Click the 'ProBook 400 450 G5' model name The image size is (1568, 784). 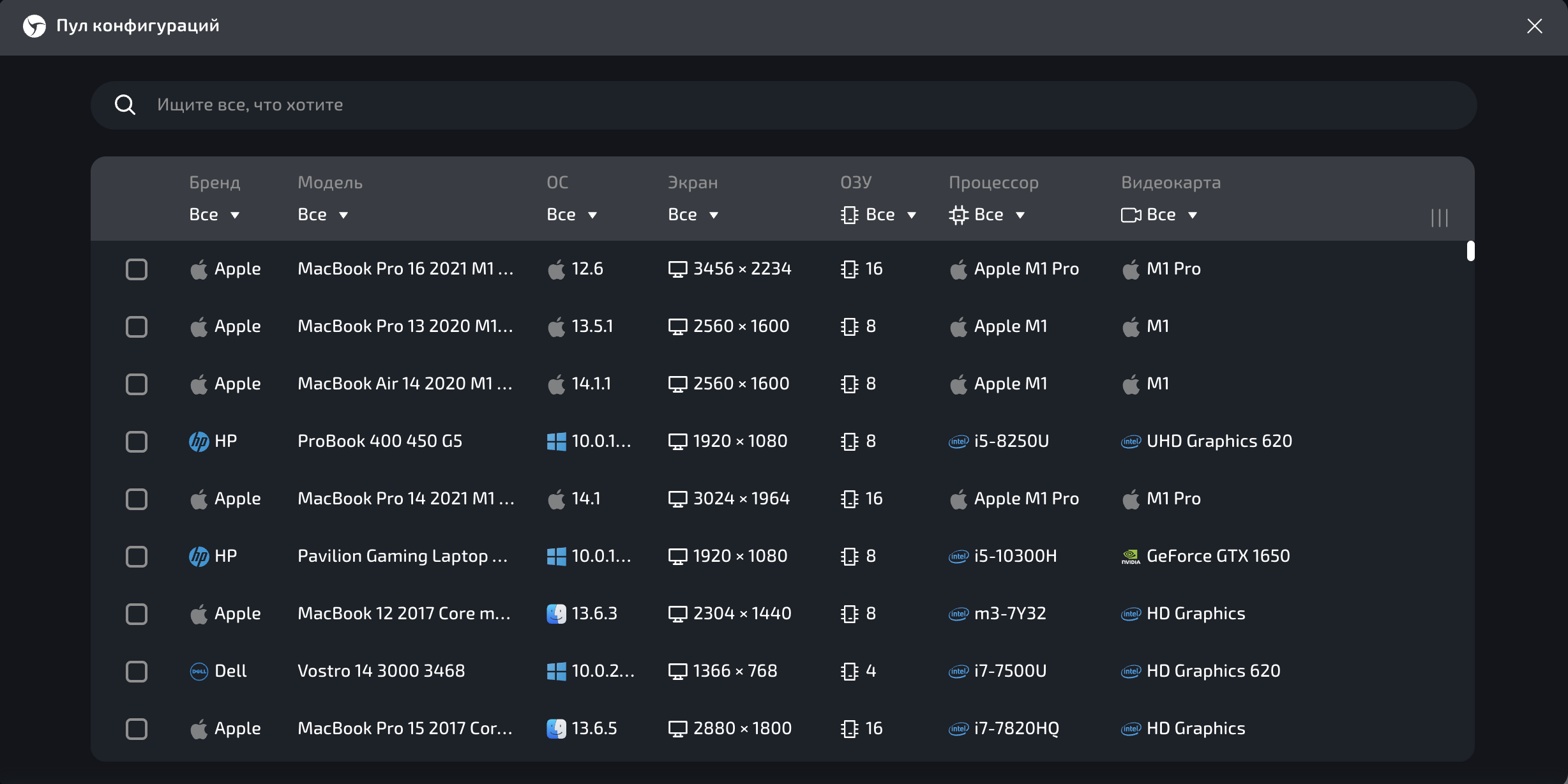pyautogui.click(x=380, y=441)
